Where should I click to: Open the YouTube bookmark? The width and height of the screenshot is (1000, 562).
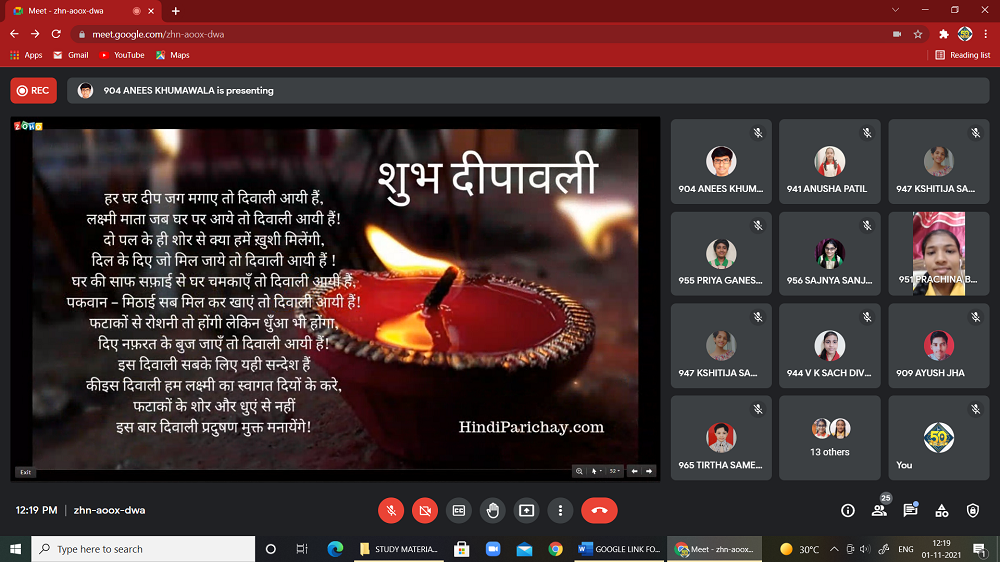point(122,55)
